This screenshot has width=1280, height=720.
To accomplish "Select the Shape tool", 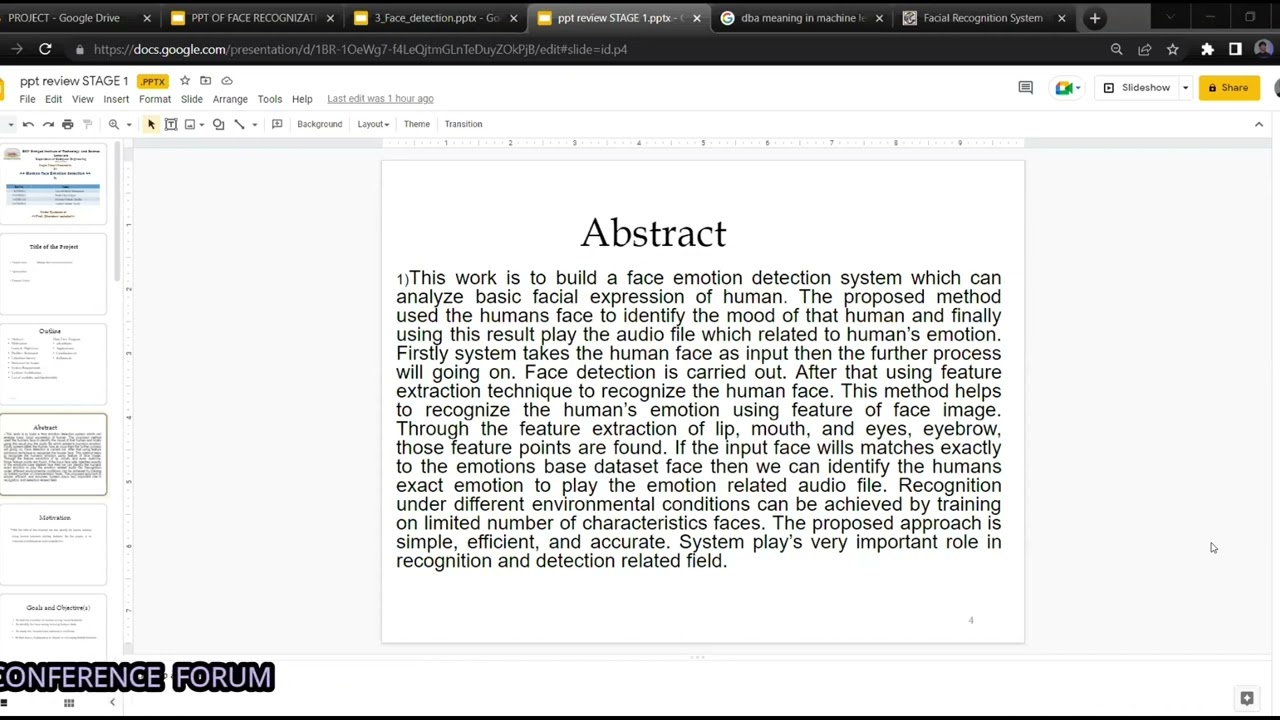I will tap(218, 124).
